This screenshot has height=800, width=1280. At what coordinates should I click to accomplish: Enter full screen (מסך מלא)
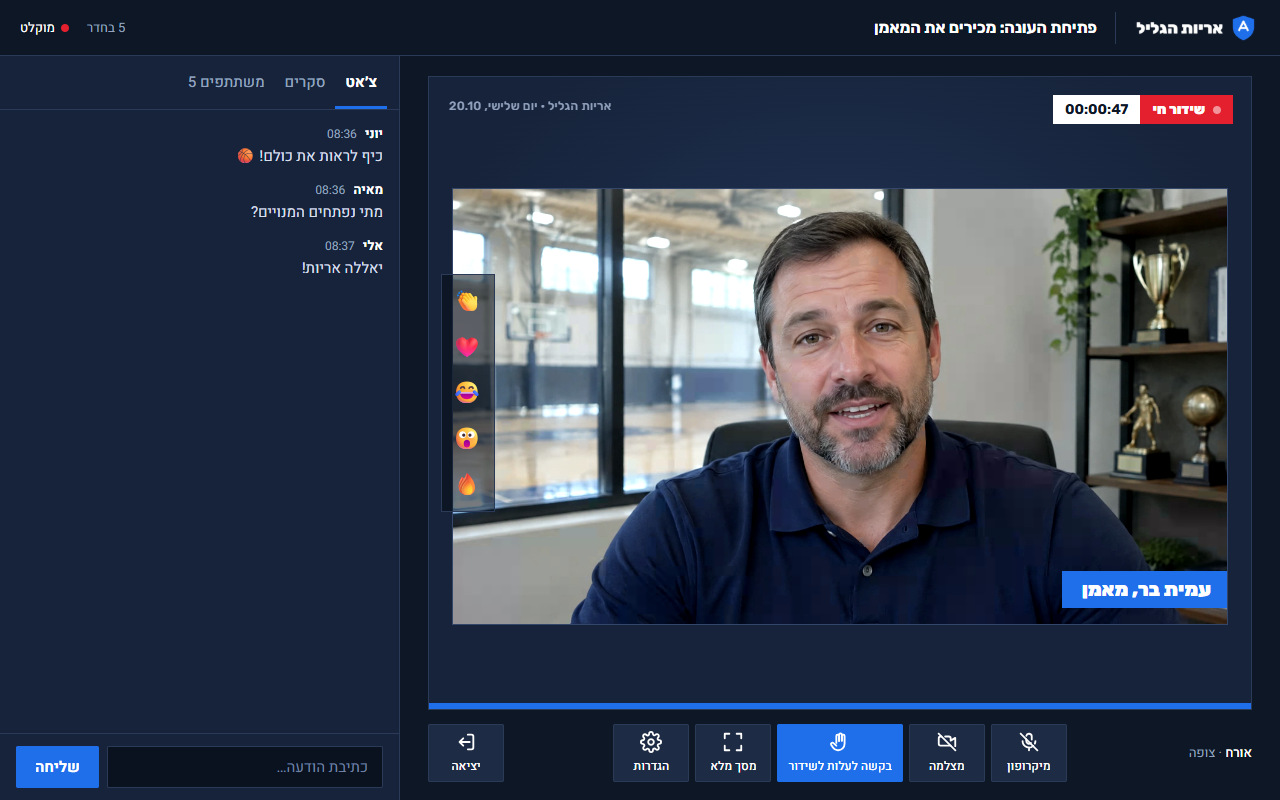(x=733, y=753)
